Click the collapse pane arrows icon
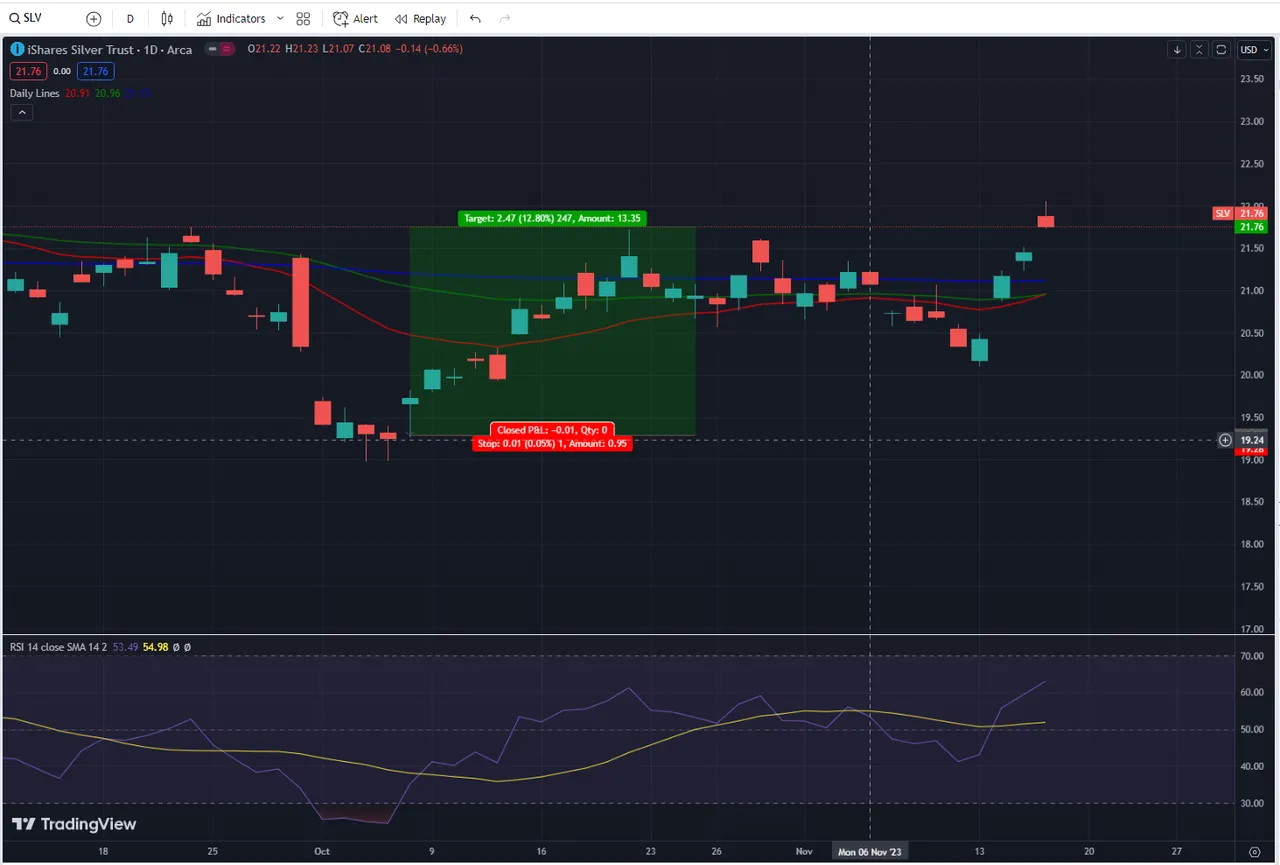The image size is (1280, 865). point(1200,50)
